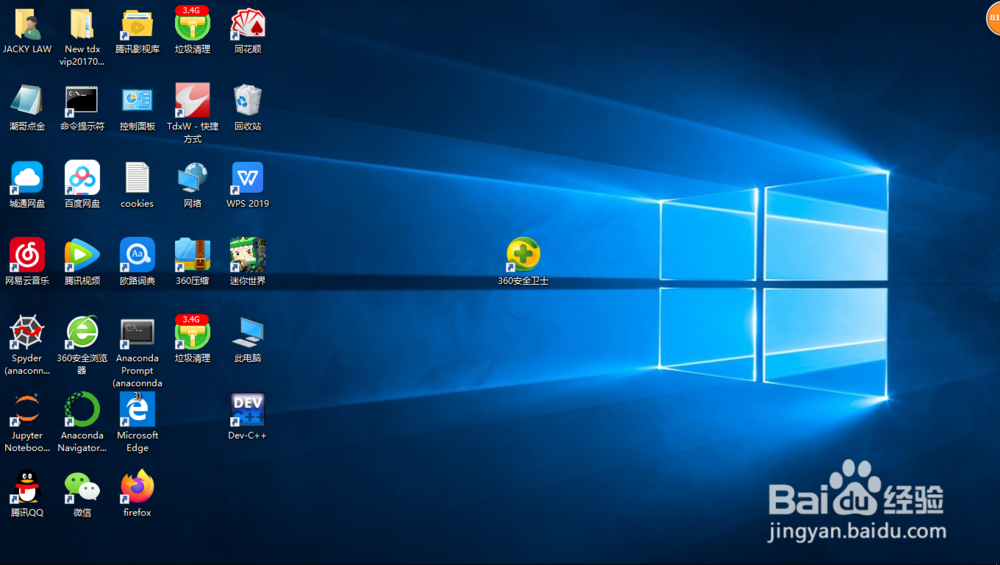The image size is (1000, 565).
Task: Open the JACKY LAW user folder
Action: 27,25
